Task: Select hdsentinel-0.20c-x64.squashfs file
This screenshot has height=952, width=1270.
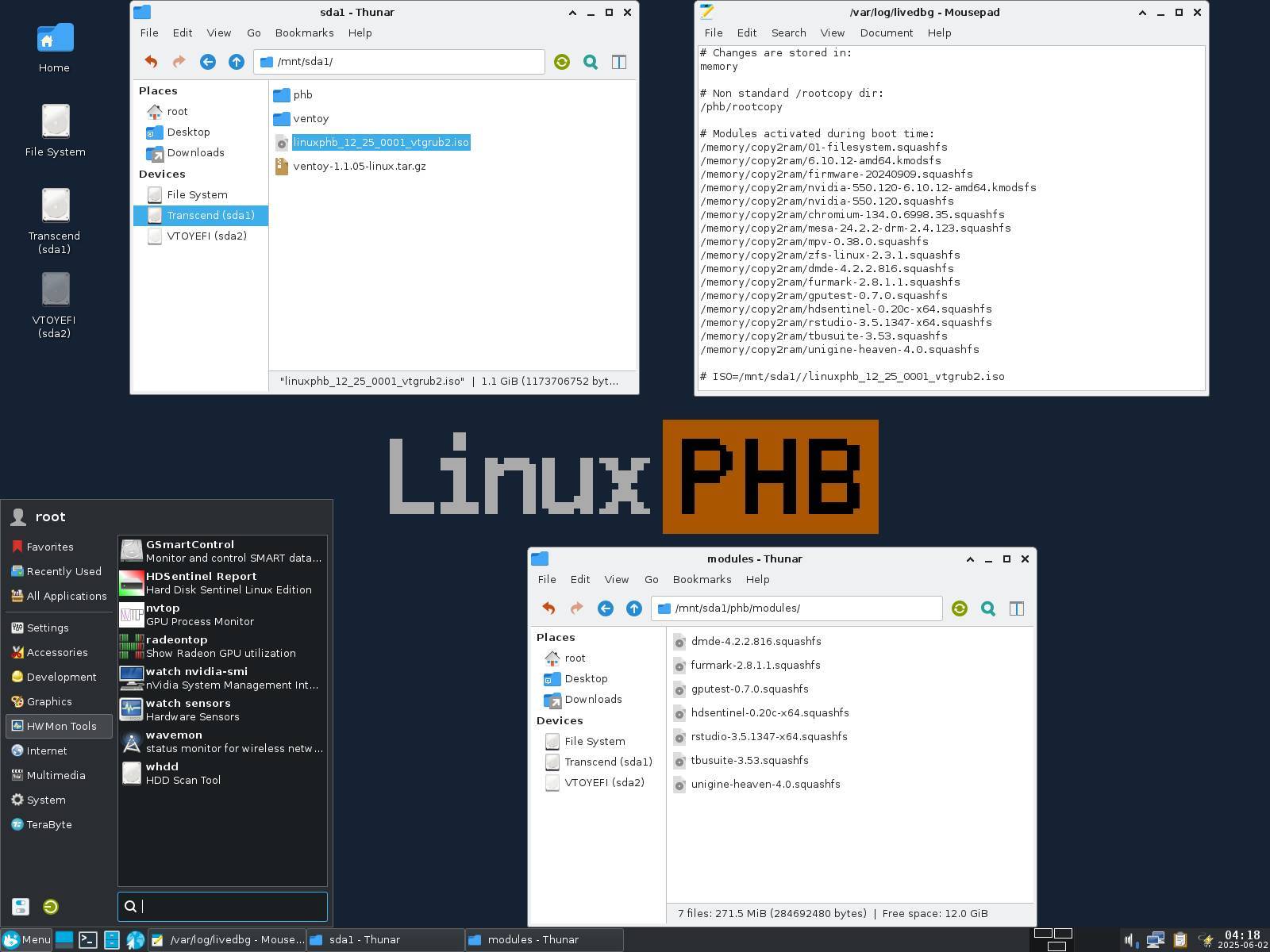Action: pyautogui.click(x=761, y=712)
